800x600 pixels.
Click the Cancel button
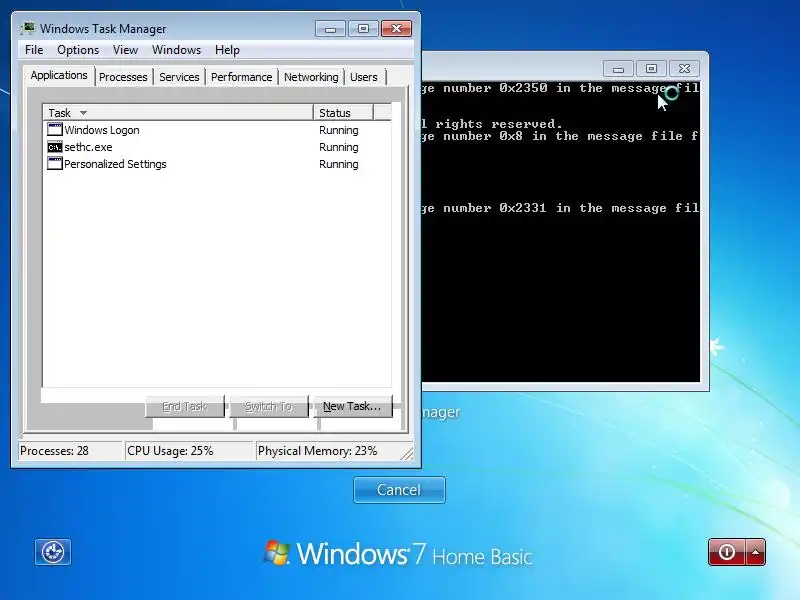click(x=399, y=490)
